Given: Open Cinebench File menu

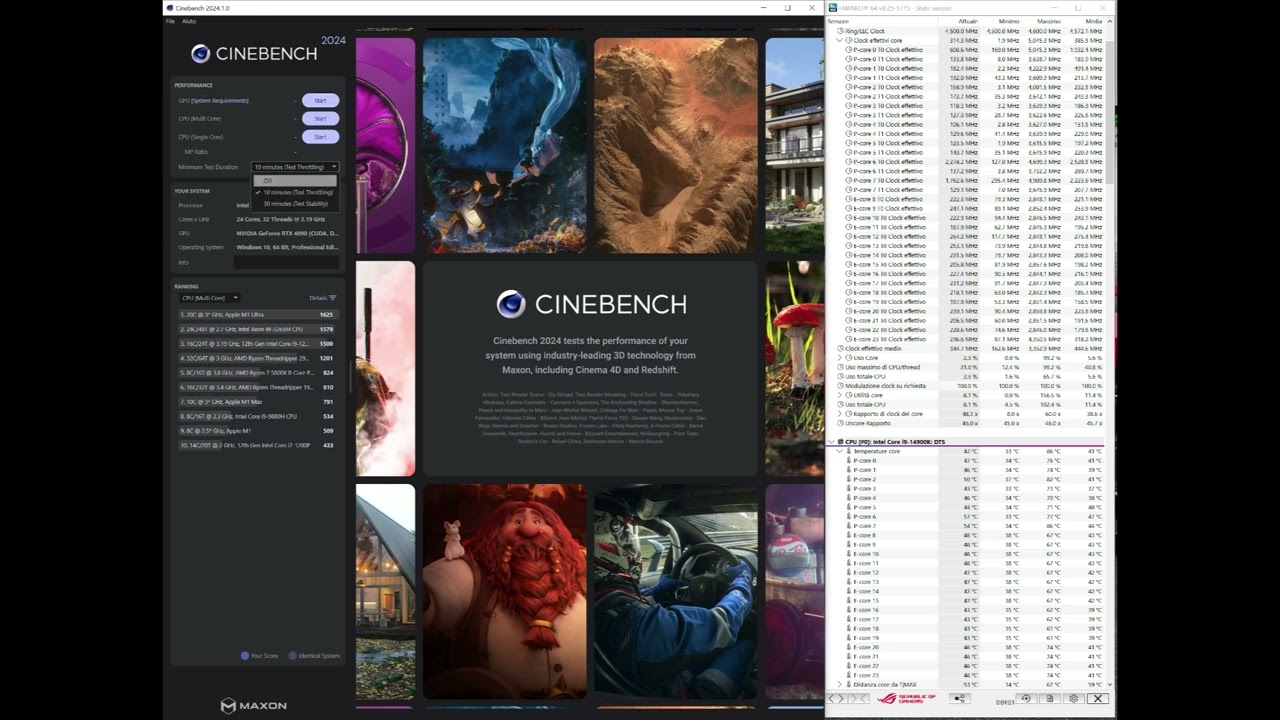Looking at the screenshot, I should click(170, 21).
